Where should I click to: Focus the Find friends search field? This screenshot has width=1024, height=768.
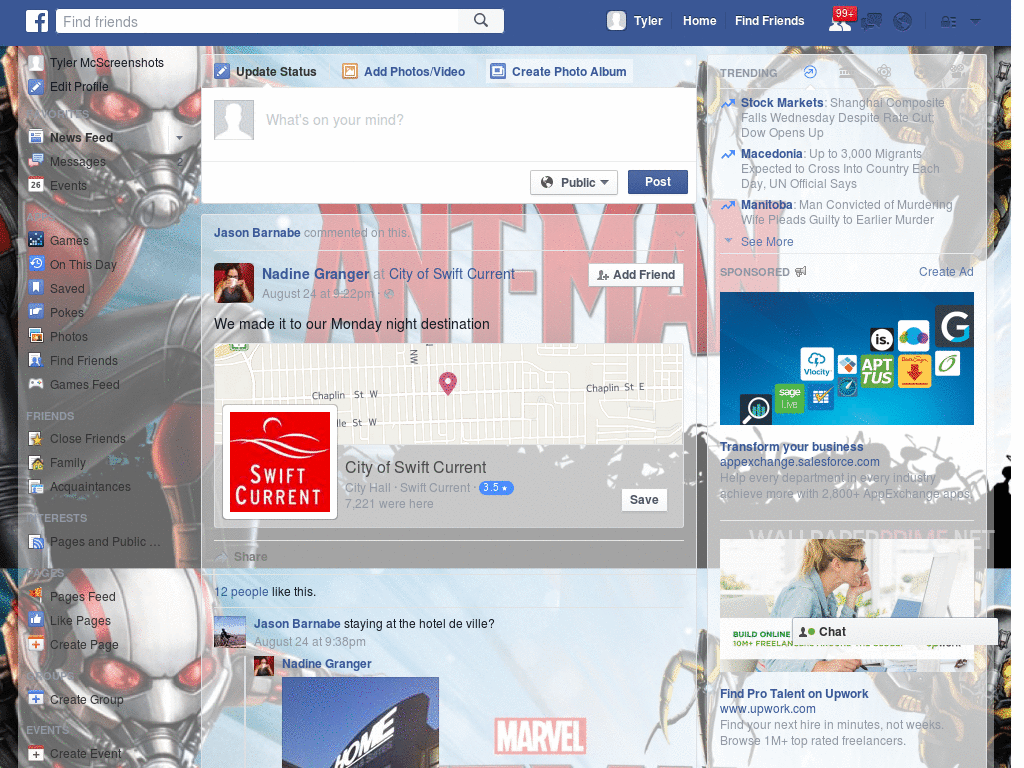coord(257,21)
